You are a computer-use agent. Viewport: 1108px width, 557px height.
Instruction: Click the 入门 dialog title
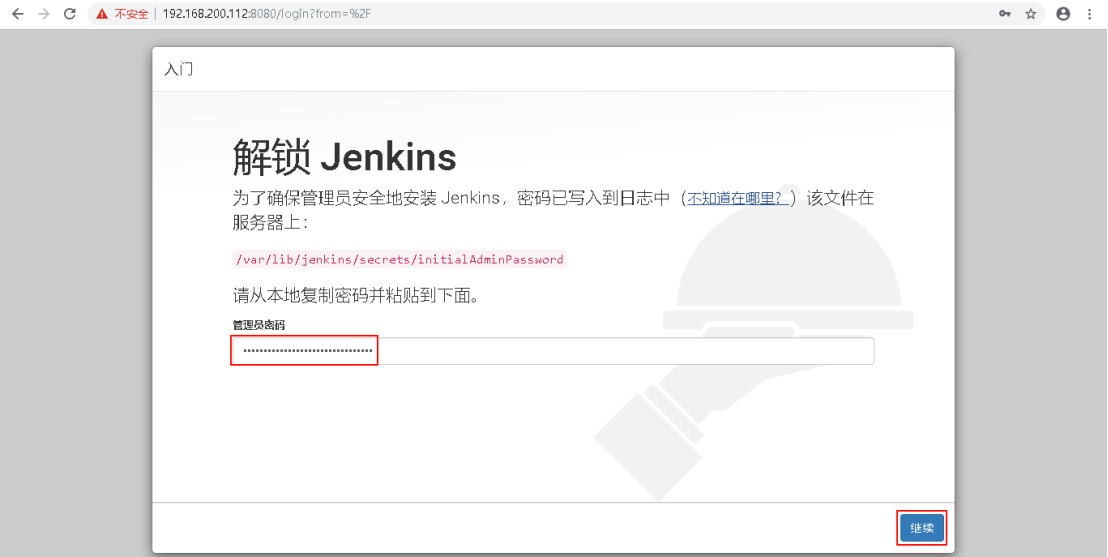(179, 69)
